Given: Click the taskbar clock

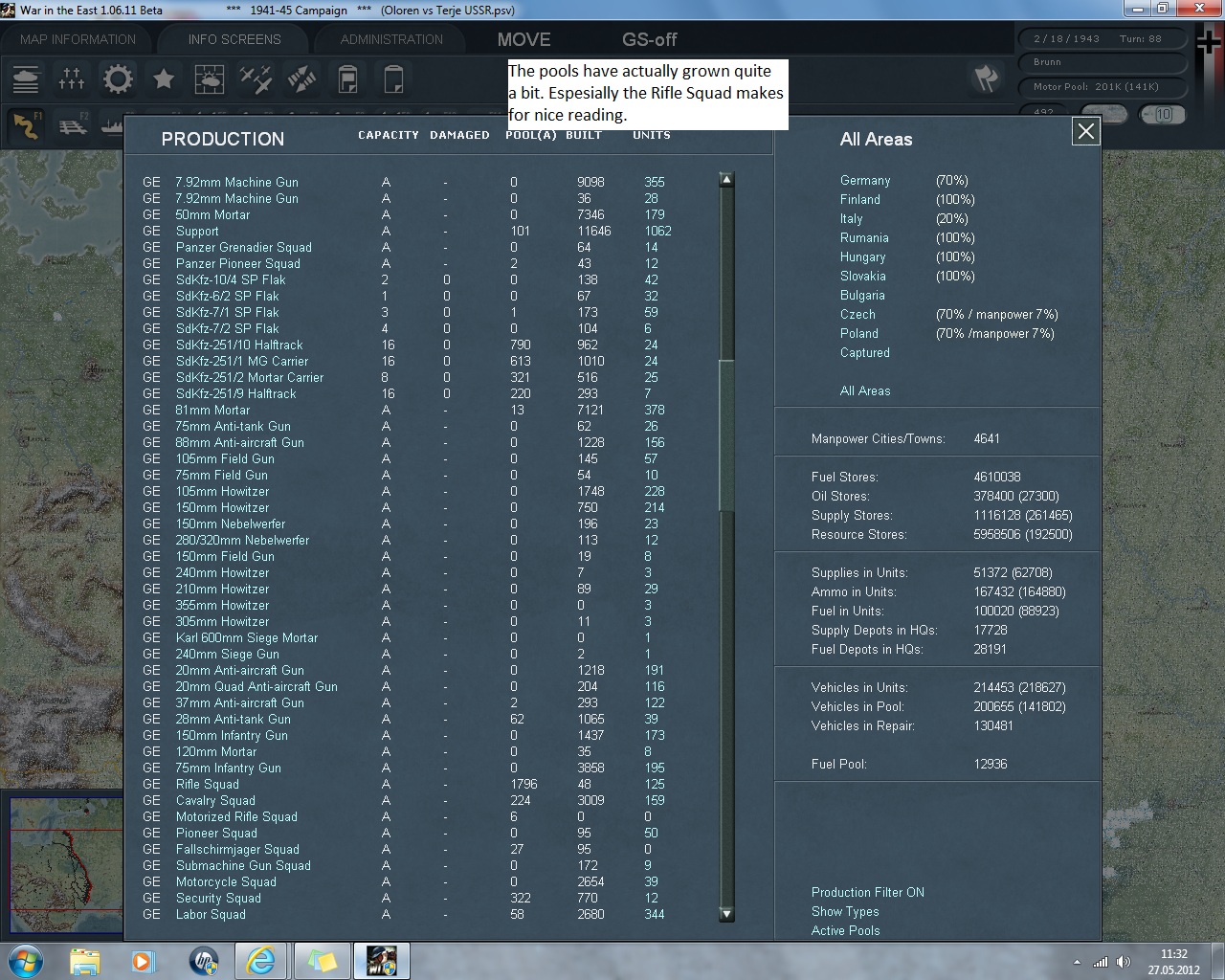Looking at the screenshot, I should tap(1173, 962).
